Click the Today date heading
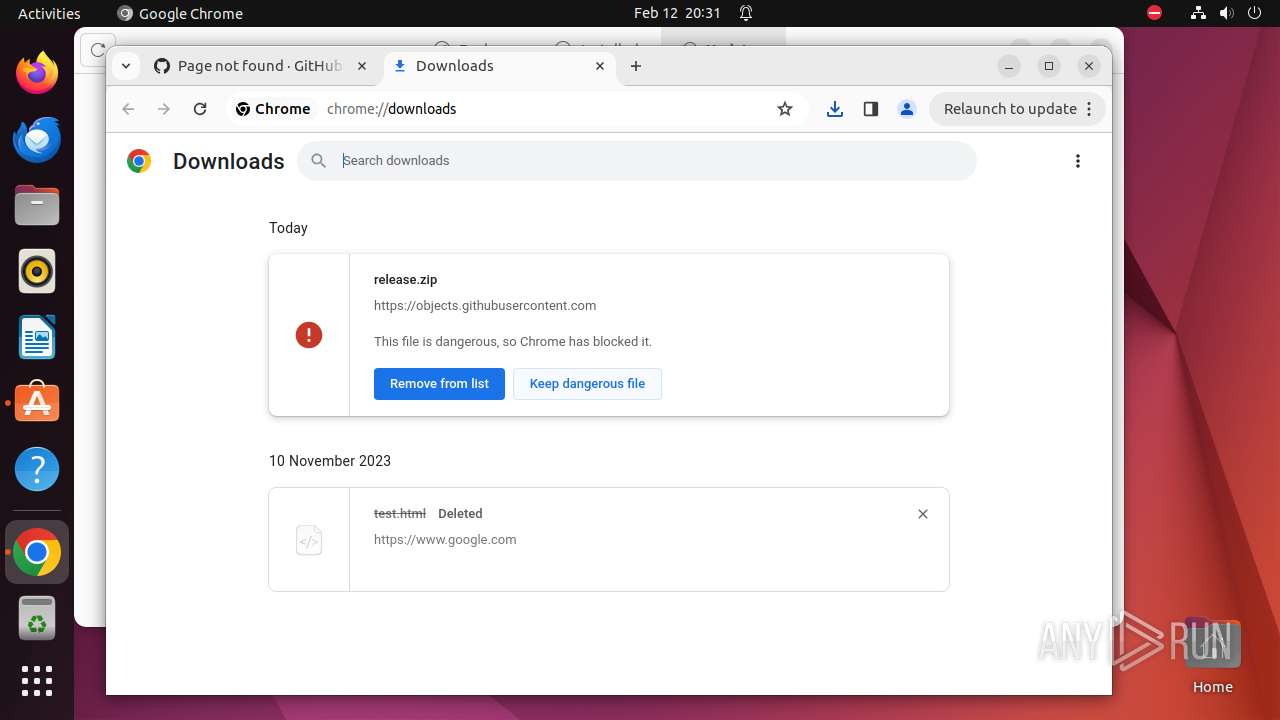 pyautogui.click(x=288, y=228)
